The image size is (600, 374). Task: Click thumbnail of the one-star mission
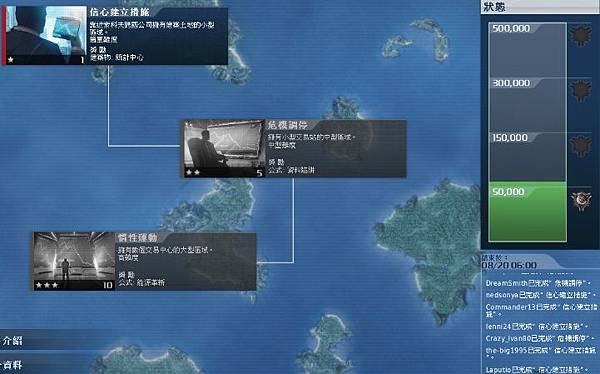(46, 35)
